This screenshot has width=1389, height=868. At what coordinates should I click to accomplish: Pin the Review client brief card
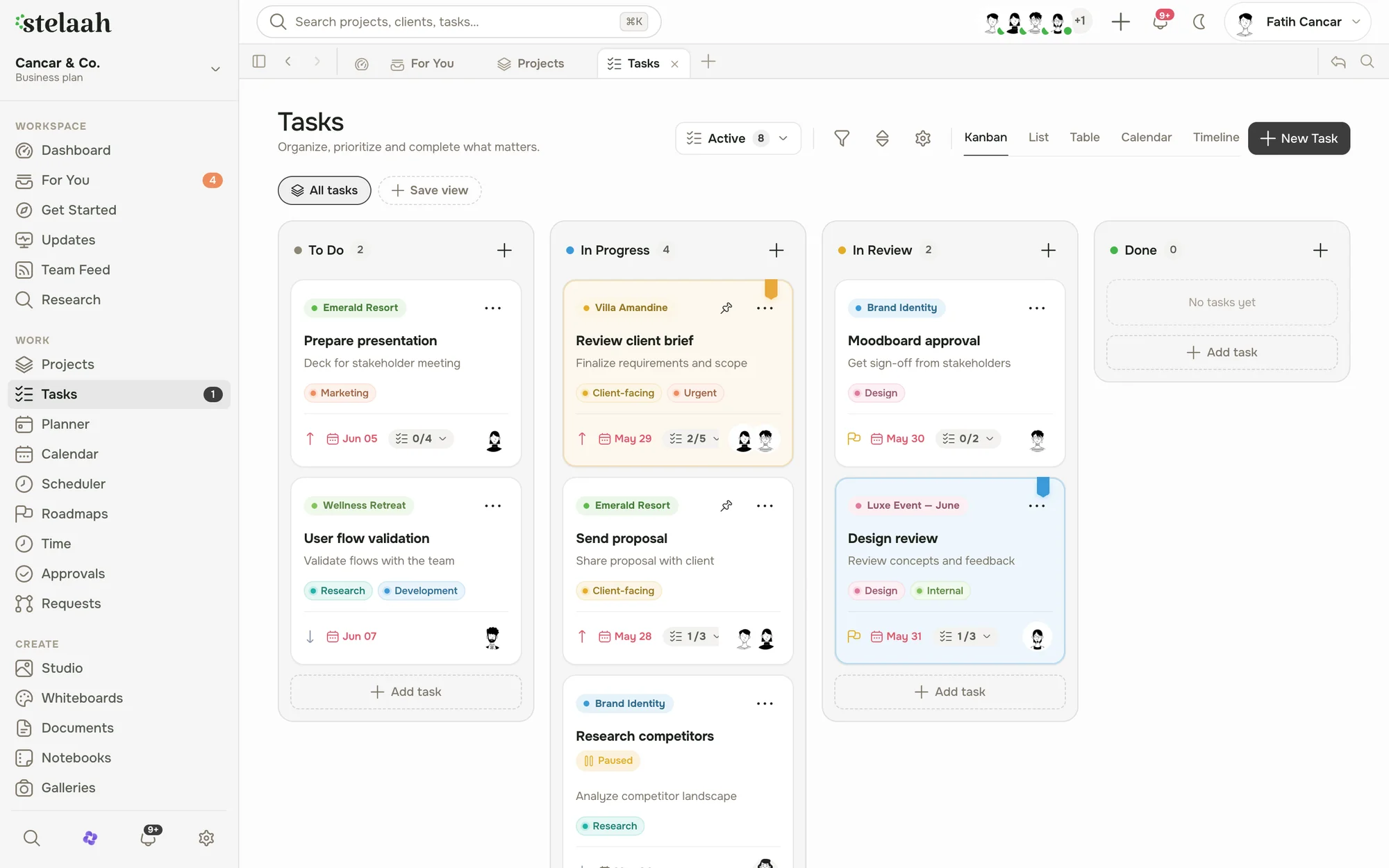726,308
